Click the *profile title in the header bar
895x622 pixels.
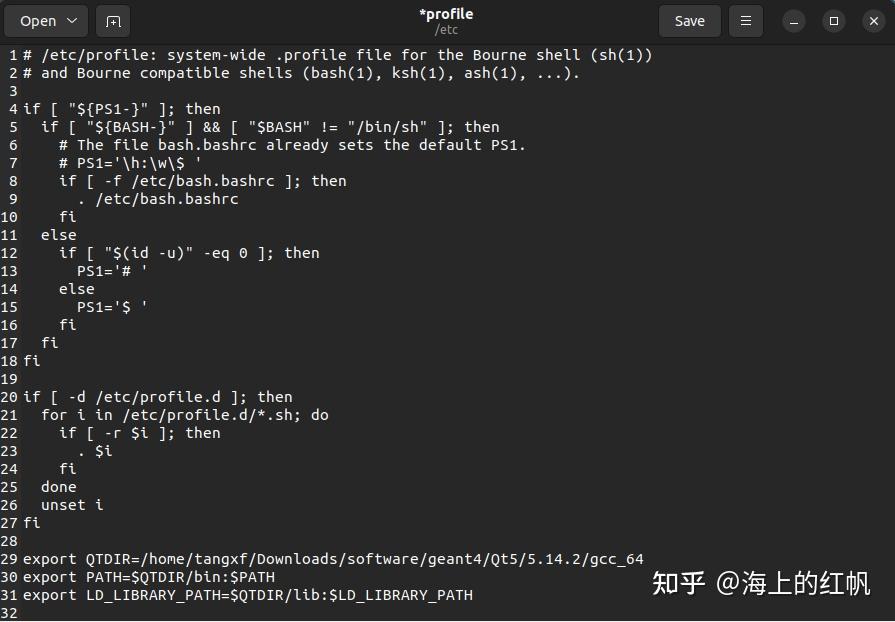446,13
